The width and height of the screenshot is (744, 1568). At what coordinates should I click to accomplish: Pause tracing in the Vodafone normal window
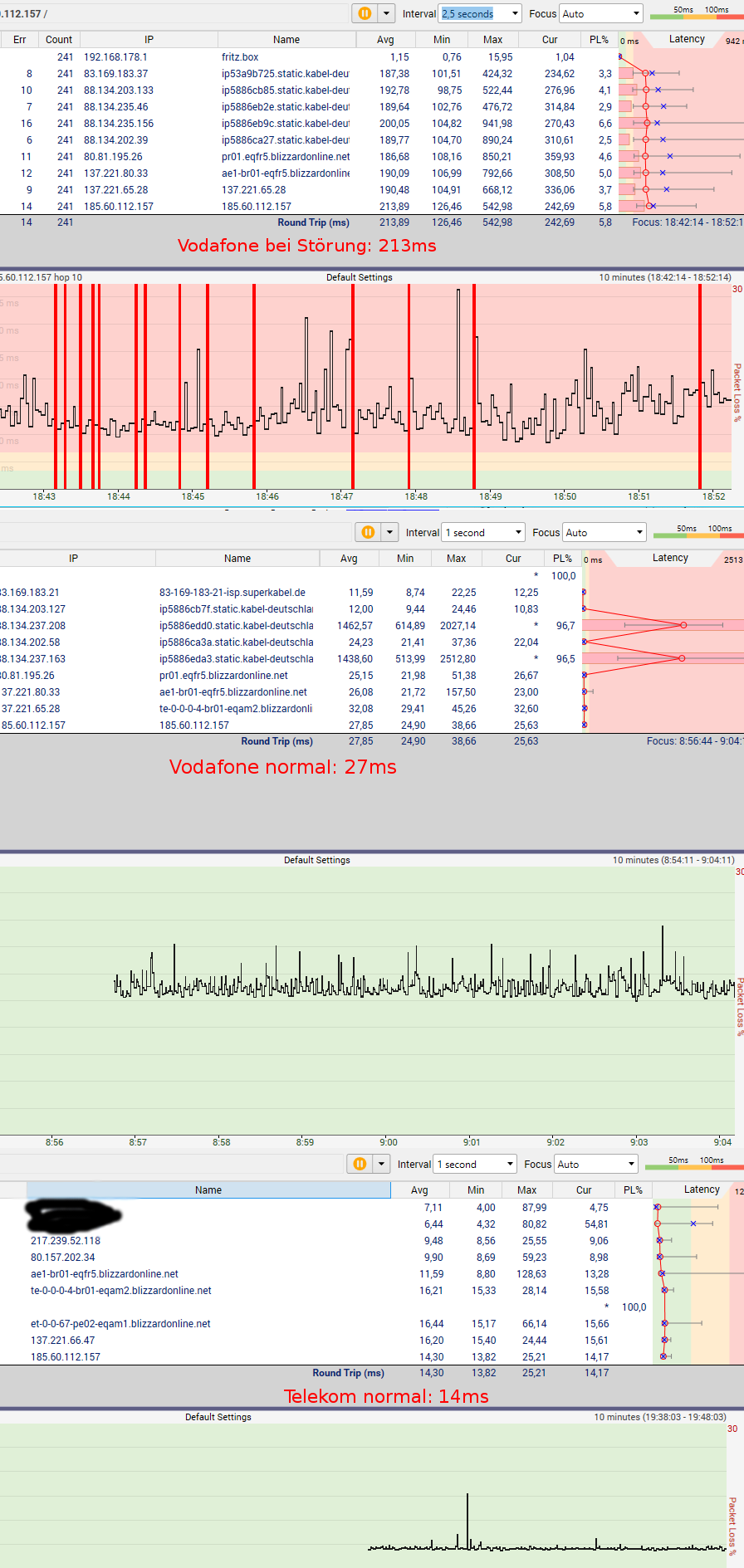(368, 532)
